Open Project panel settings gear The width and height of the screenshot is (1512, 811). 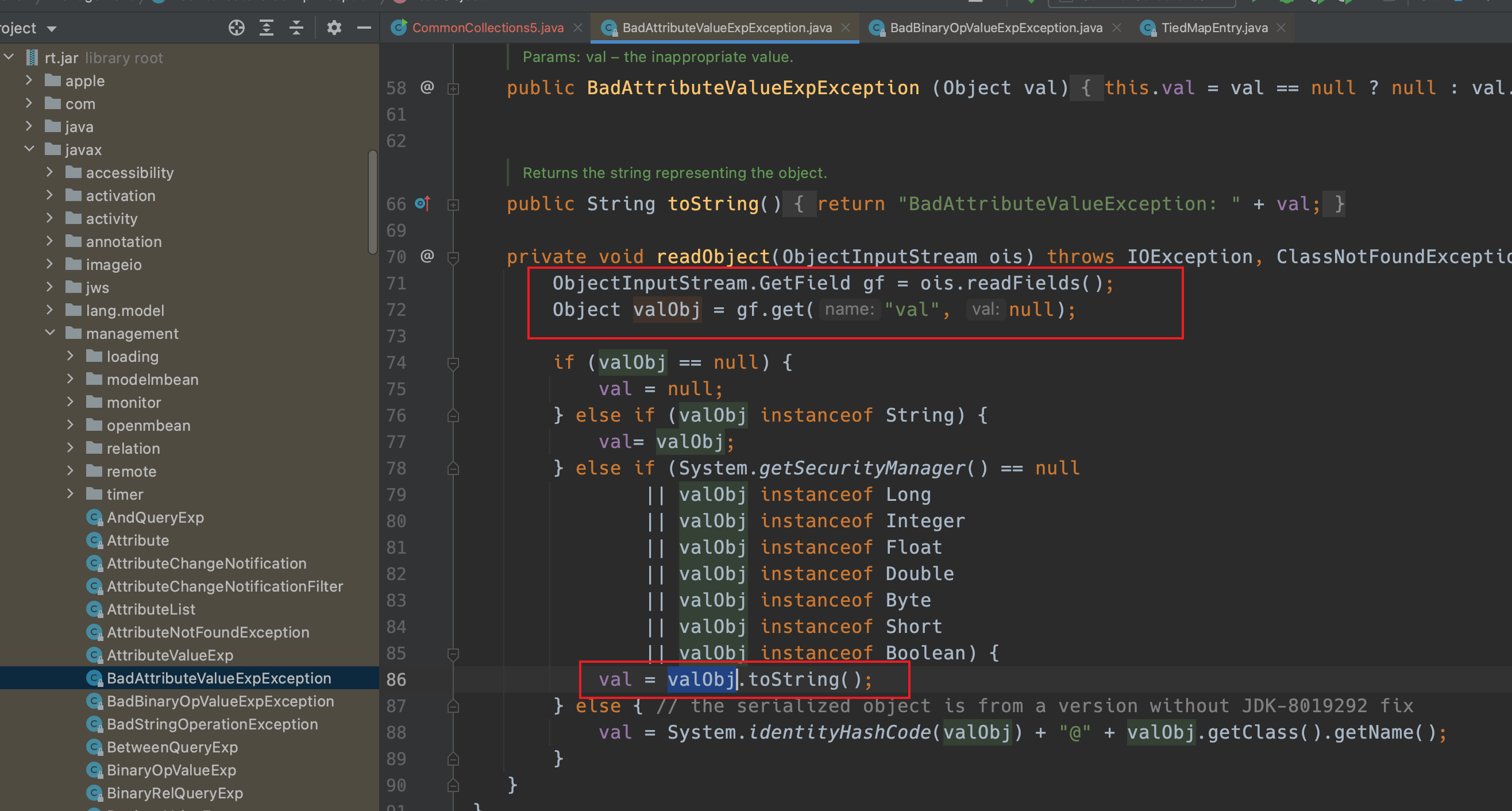(334, 28)
